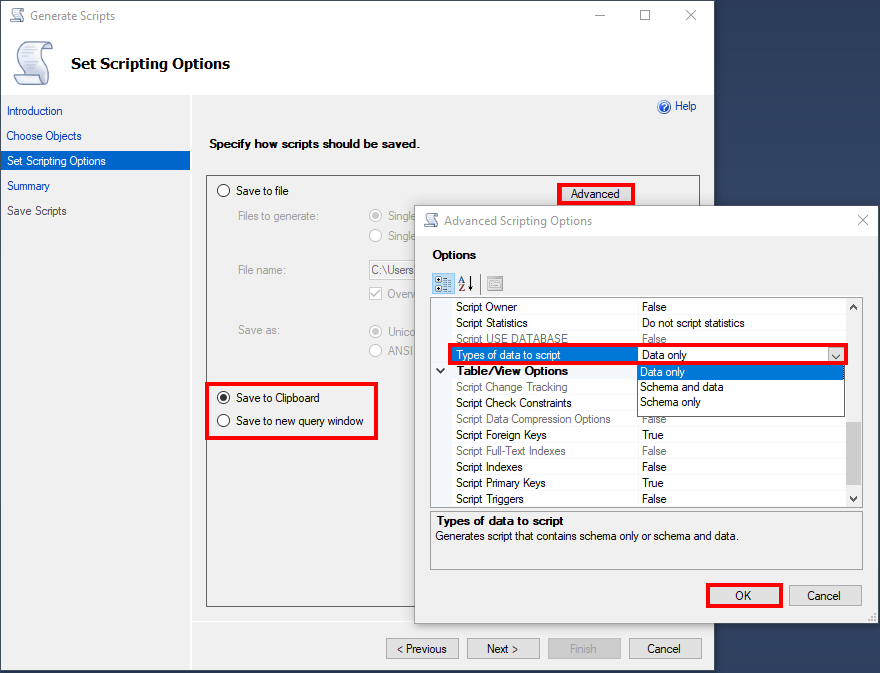This screenshot has height=673, width=880.
Task: Click the Advanced Scripting Options title icon
Action: coord(432,221)
